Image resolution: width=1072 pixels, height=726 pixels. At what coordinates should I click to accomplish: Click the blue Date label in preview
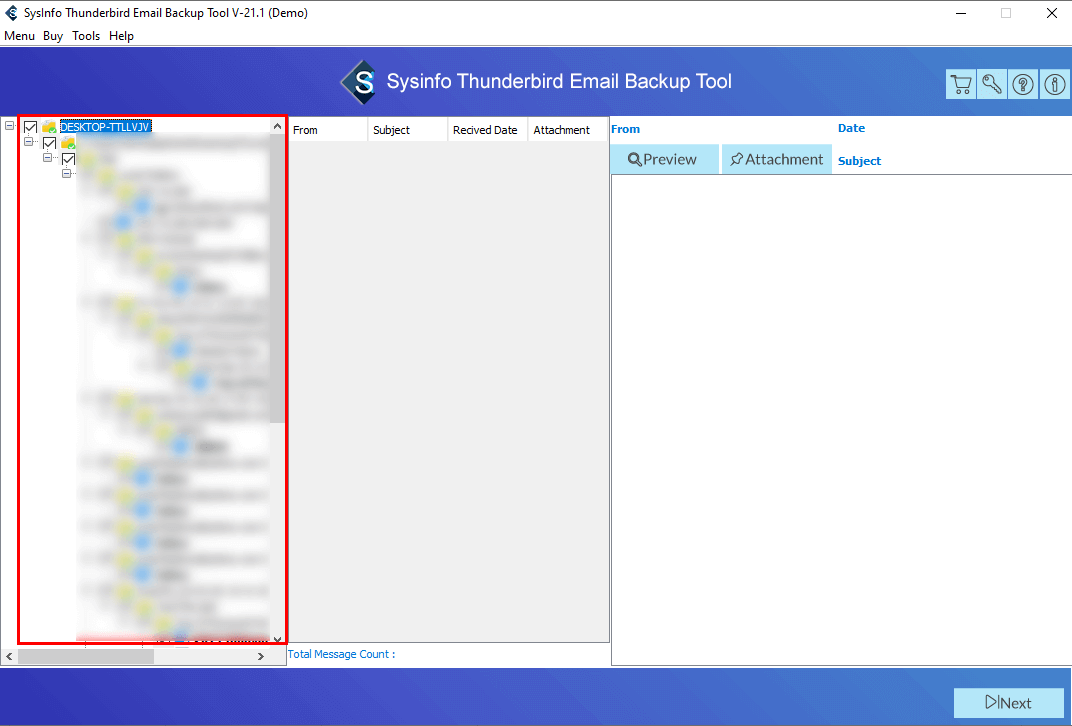(x=851, y=128)
